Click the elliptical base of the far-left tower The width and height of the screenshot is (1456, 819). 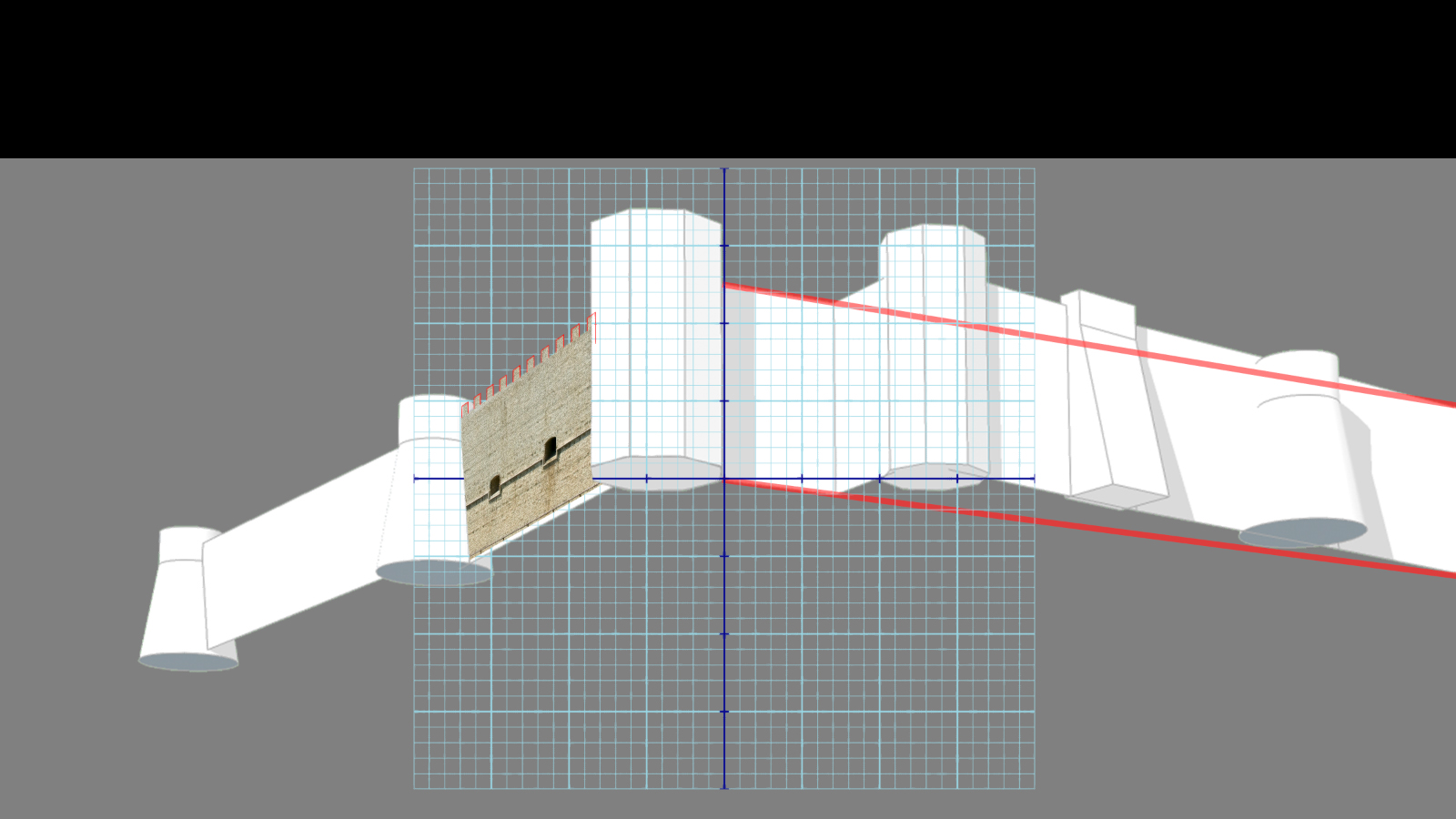(188, 662)
